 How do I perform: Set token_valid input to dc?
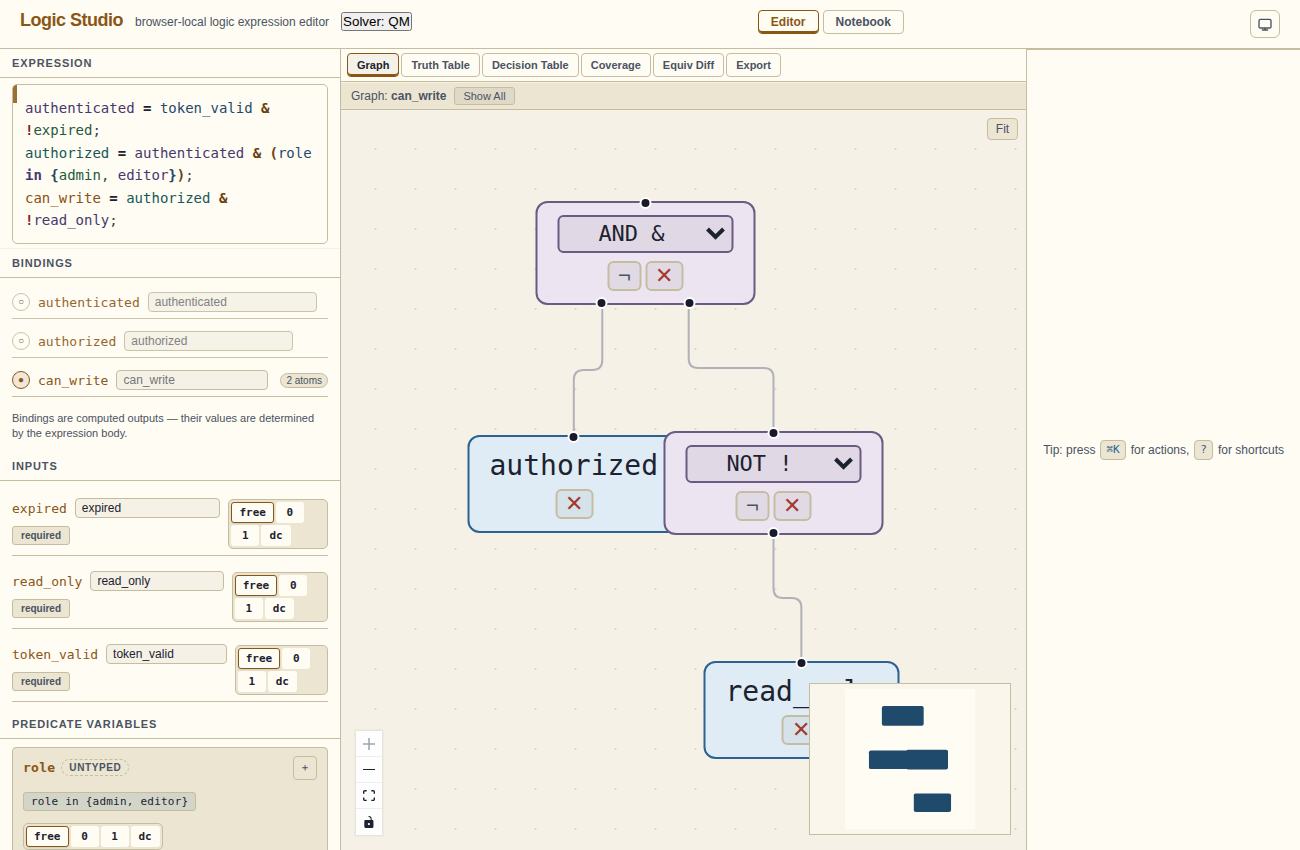pos(282,681)
